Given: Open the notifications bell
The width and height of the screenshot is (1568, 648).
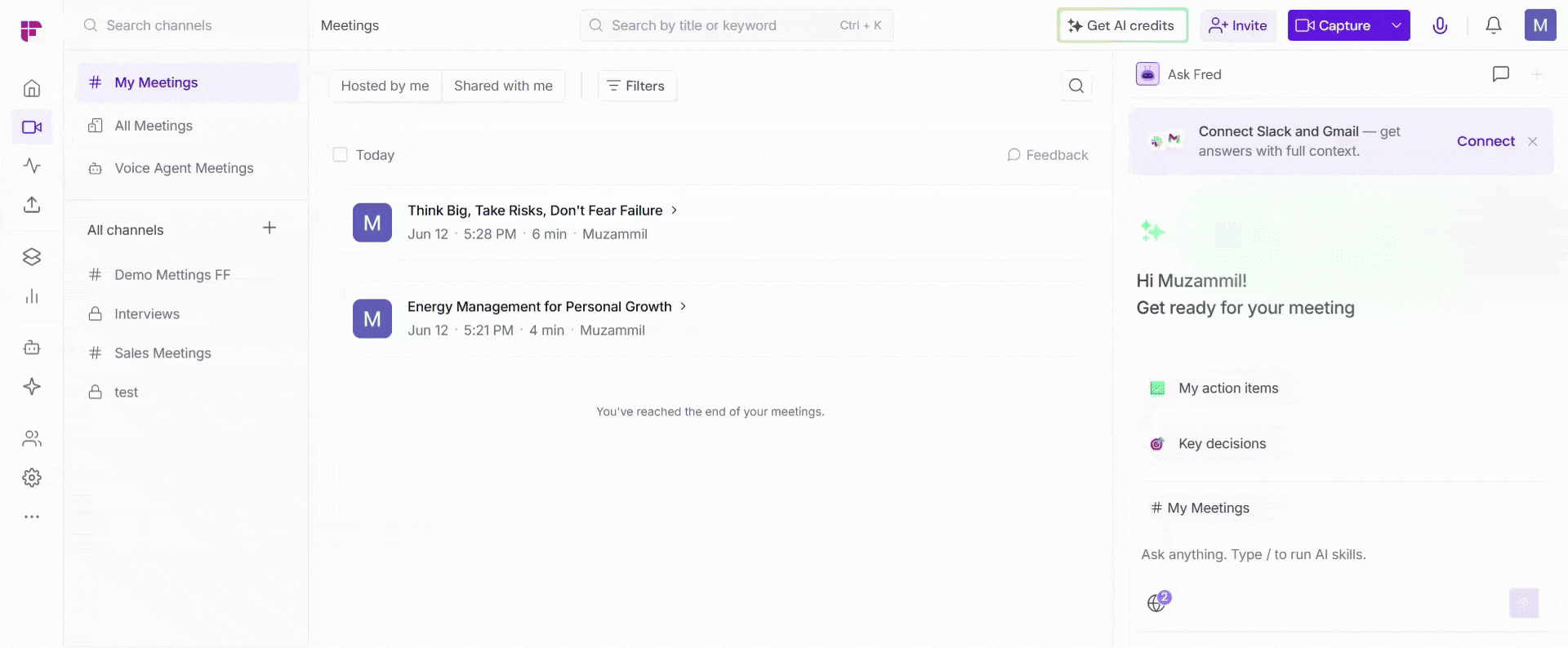Looking at the screenshot, I should click(1494, 25).
